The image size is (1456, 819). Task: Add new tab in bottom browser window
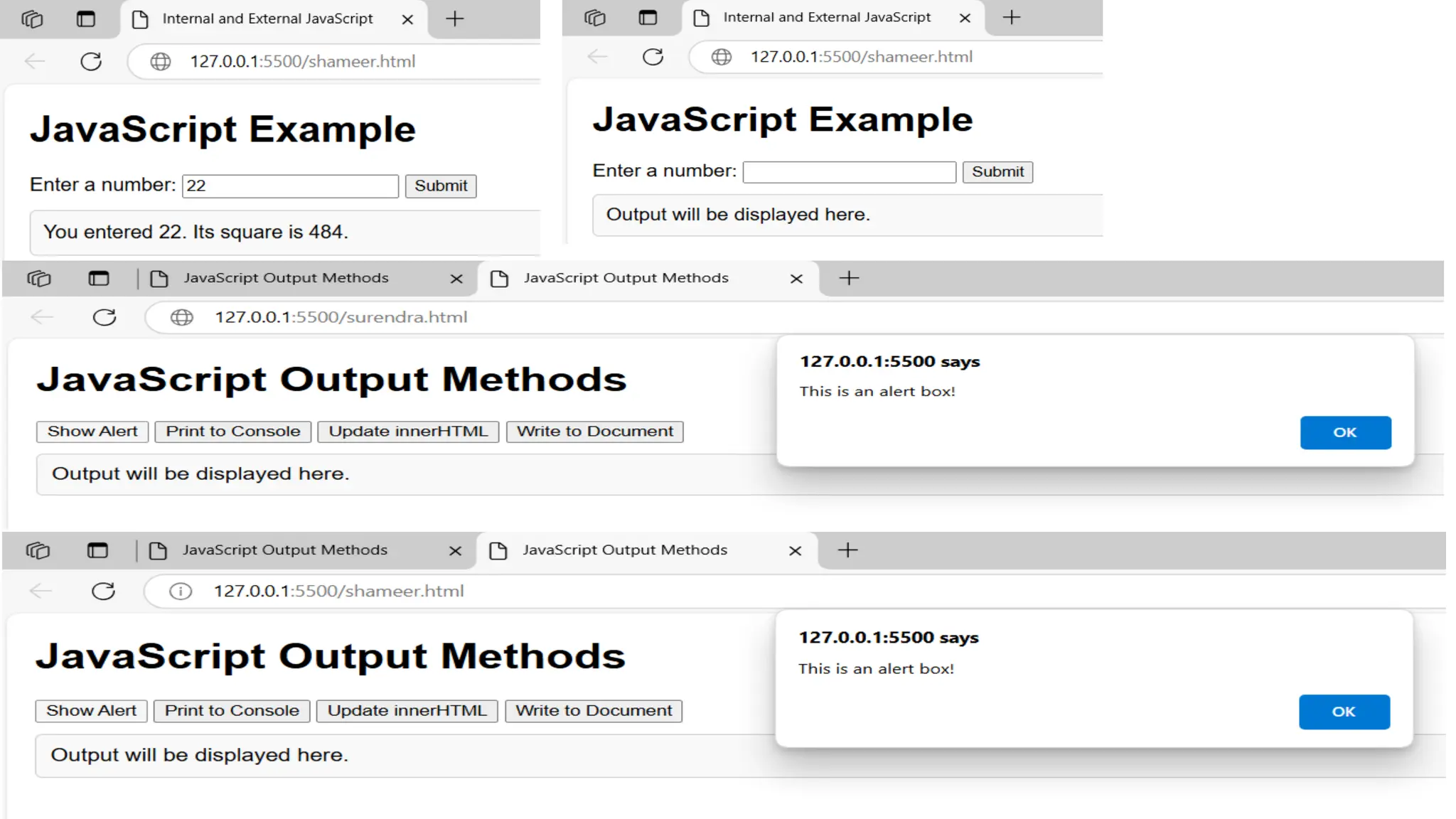[847, 550]
